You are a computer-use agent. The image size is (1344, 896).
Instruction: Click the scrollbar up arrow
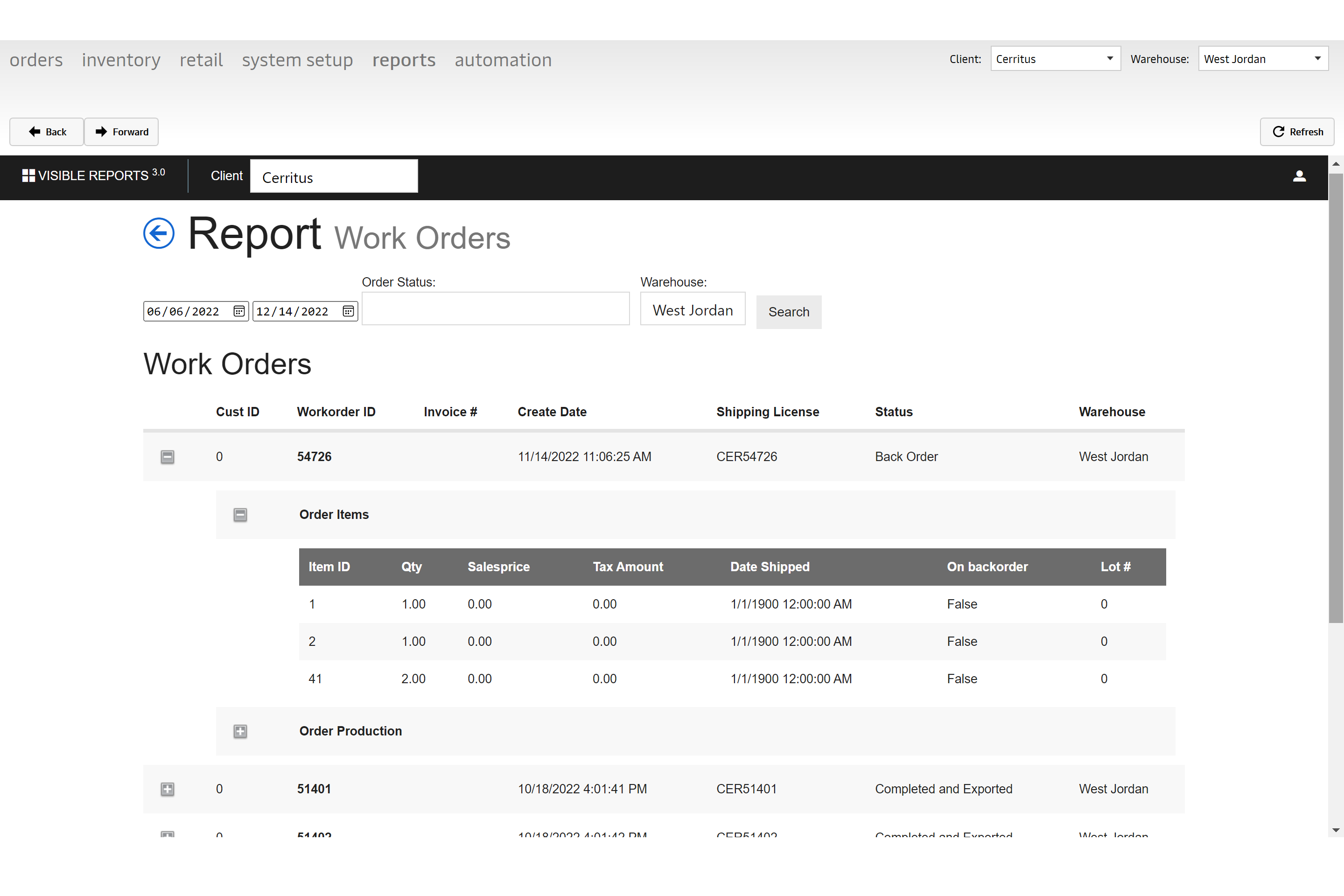coord(1336,164)
